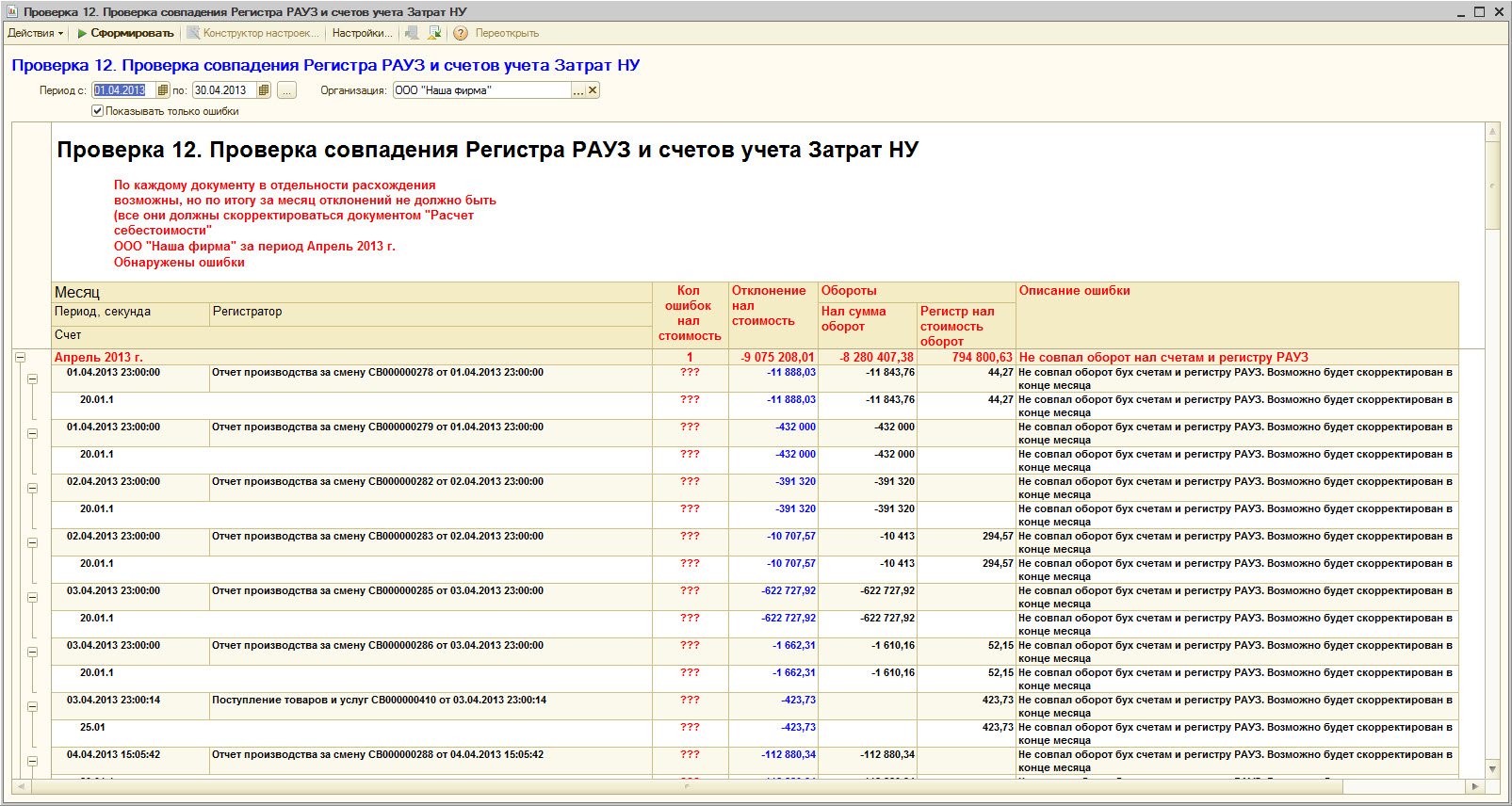1512x806 pixels.
Task: Click the restore settings icon in toolbar
Action: point(412,33)
